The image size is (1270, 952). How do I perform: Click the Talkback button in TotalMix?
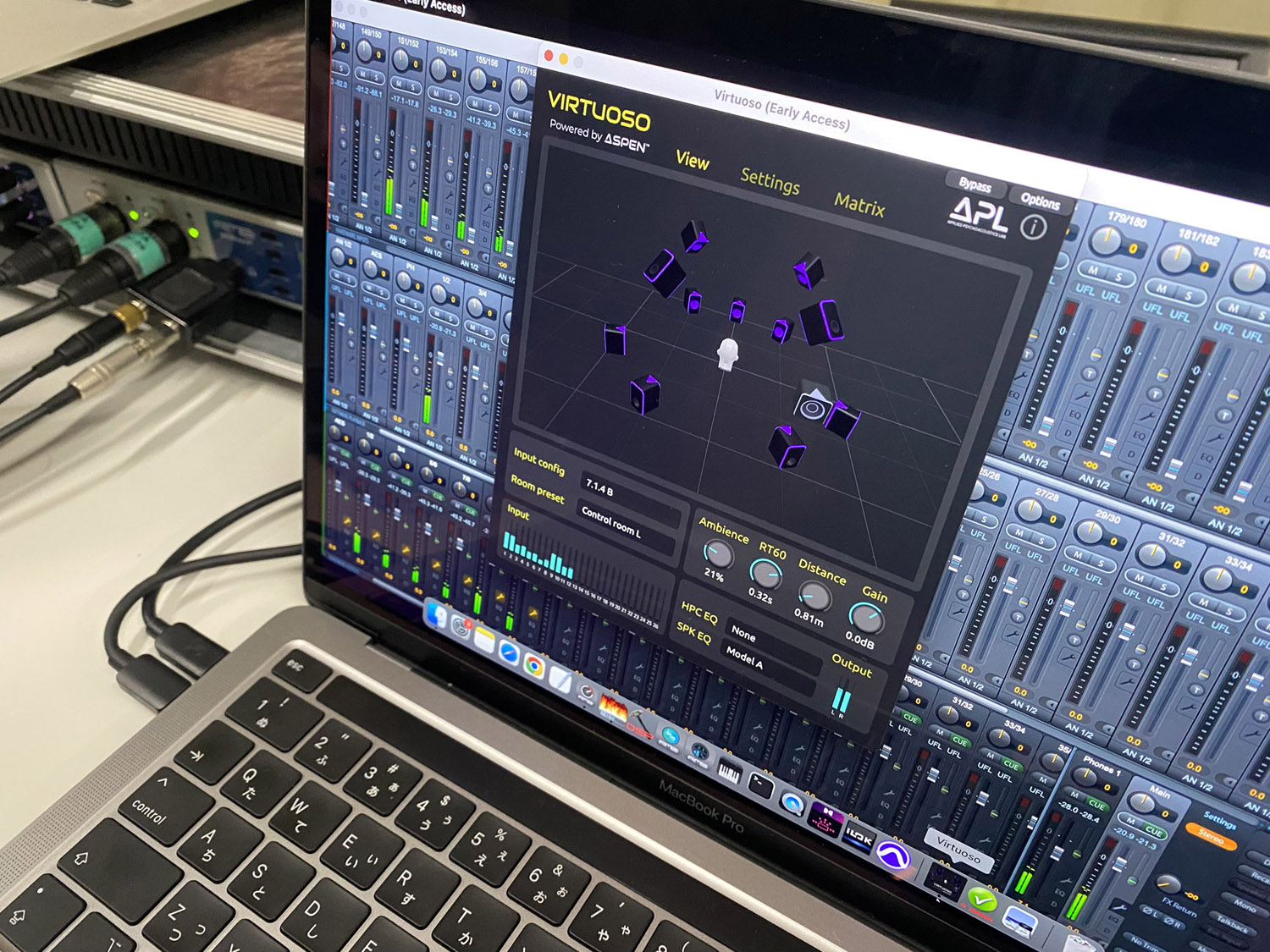coord(1232,925)
